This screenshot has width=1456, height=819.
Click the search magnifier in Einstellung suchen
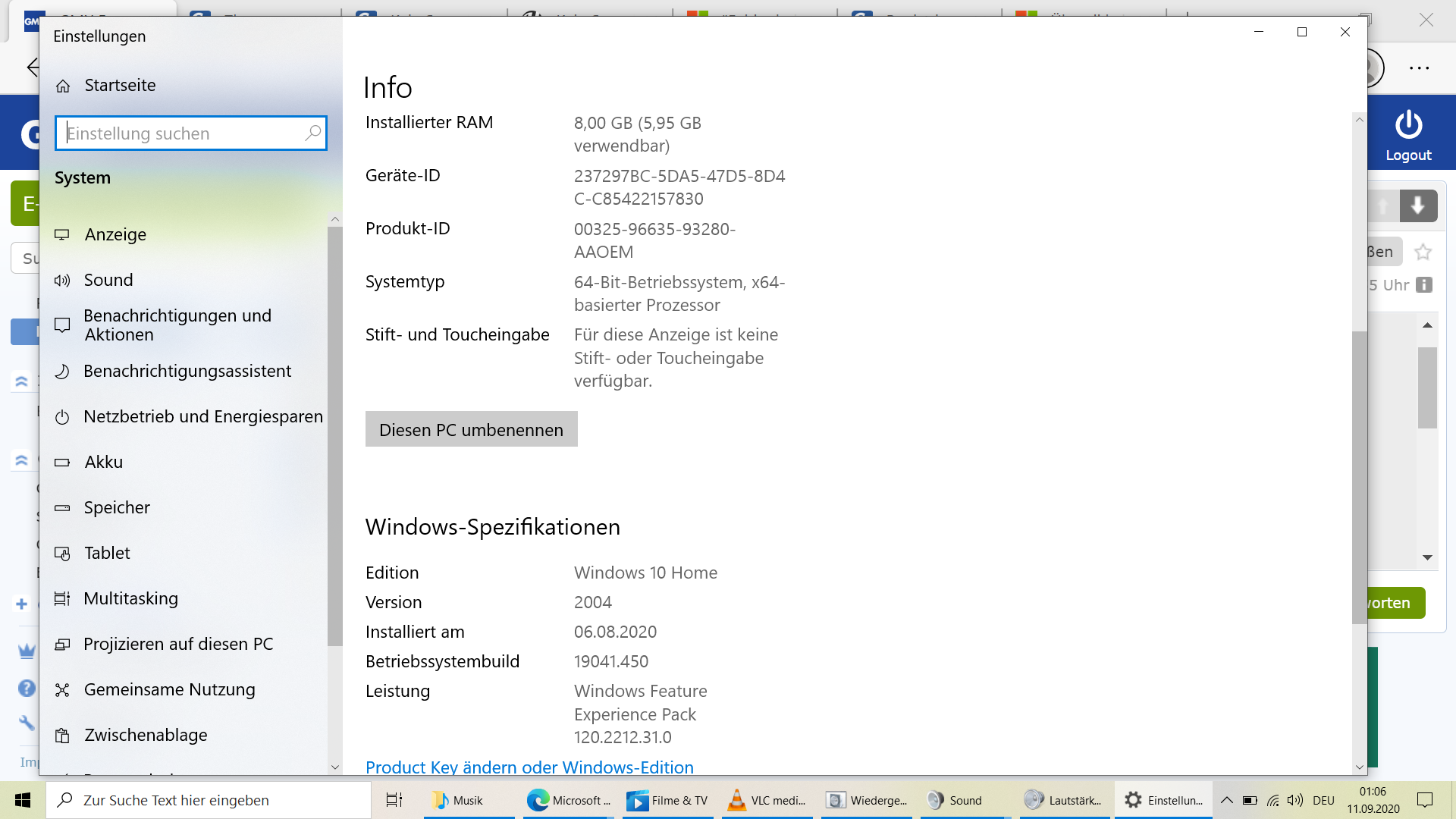[x=312, y=133]
